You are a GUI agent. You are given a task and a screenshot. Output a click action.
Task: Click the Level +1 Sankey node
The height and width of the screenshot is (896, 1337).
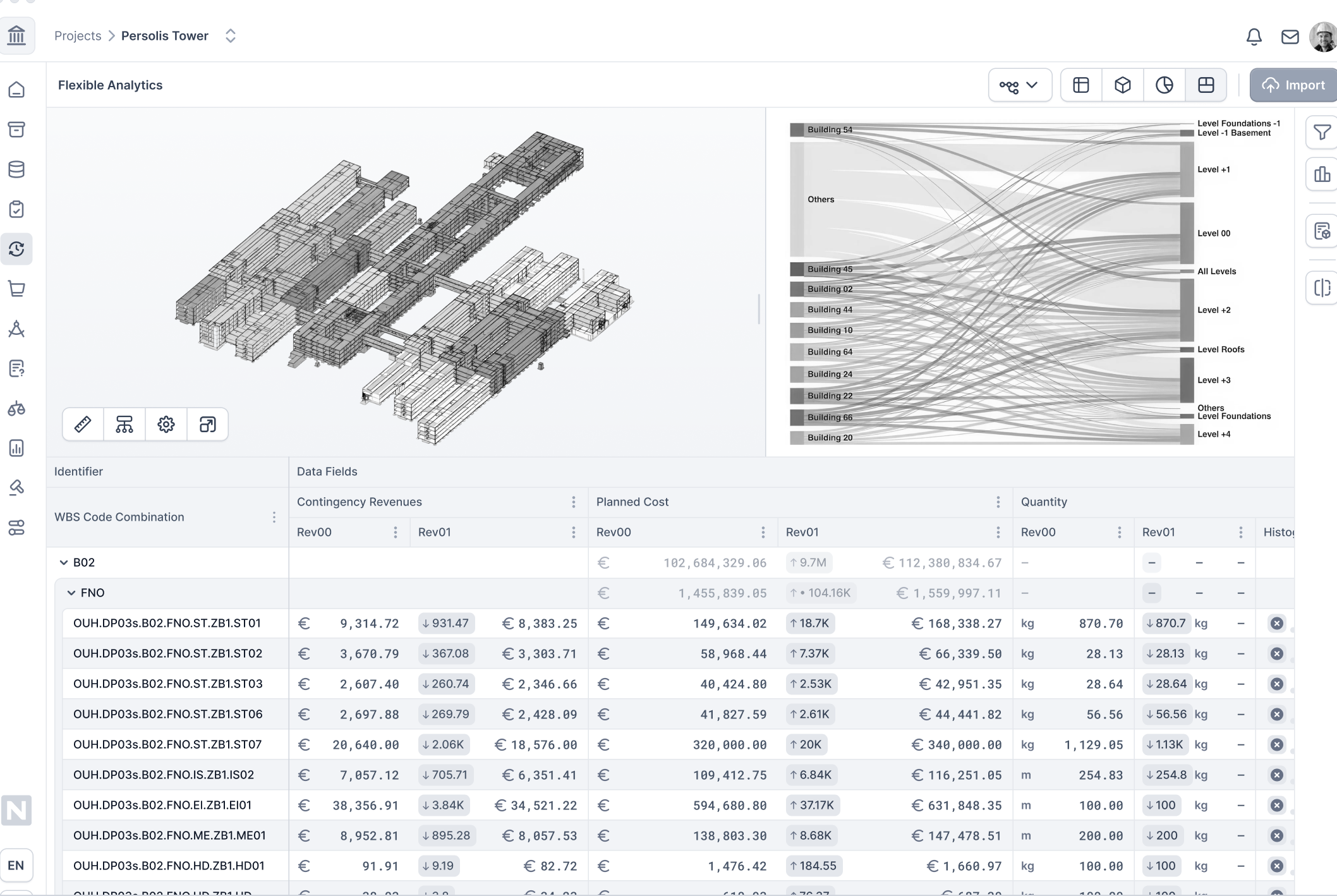pos(1187,169)
